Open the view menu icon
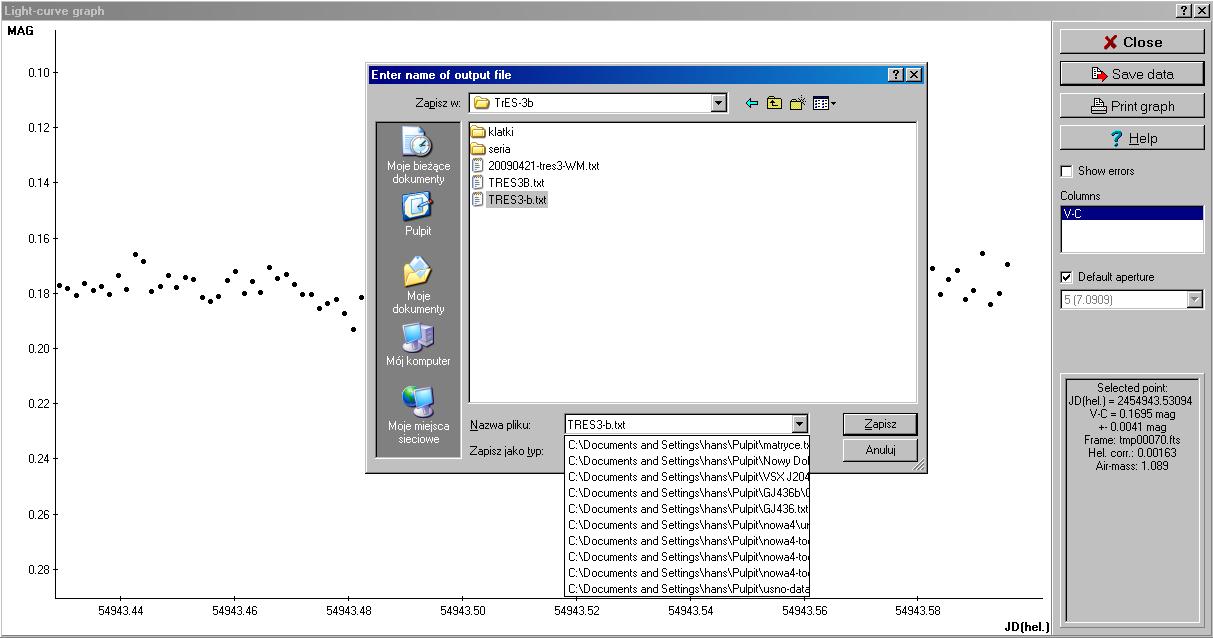Viewport: 1213px width, 638px height. coord(823,103)
